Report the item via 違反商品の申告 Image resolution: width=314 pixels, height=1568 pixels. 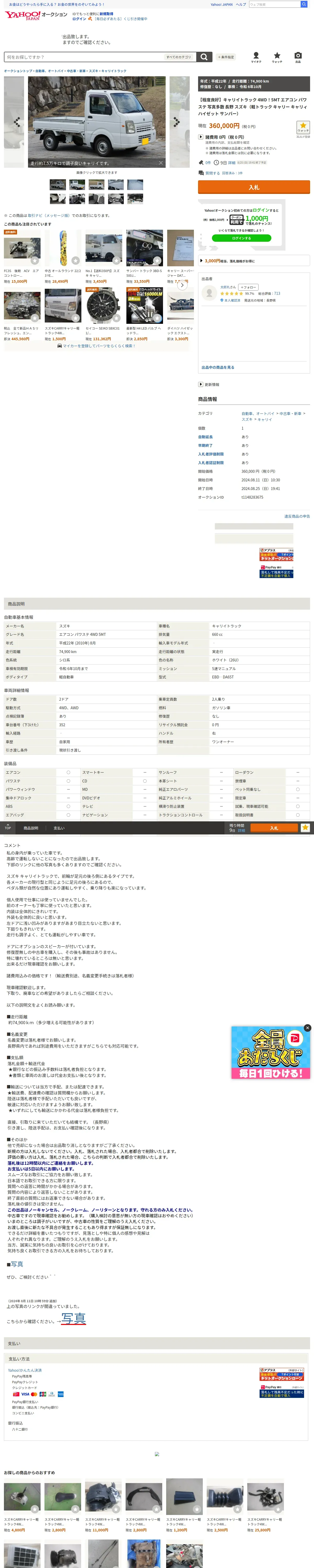click(x=297, y=516)
